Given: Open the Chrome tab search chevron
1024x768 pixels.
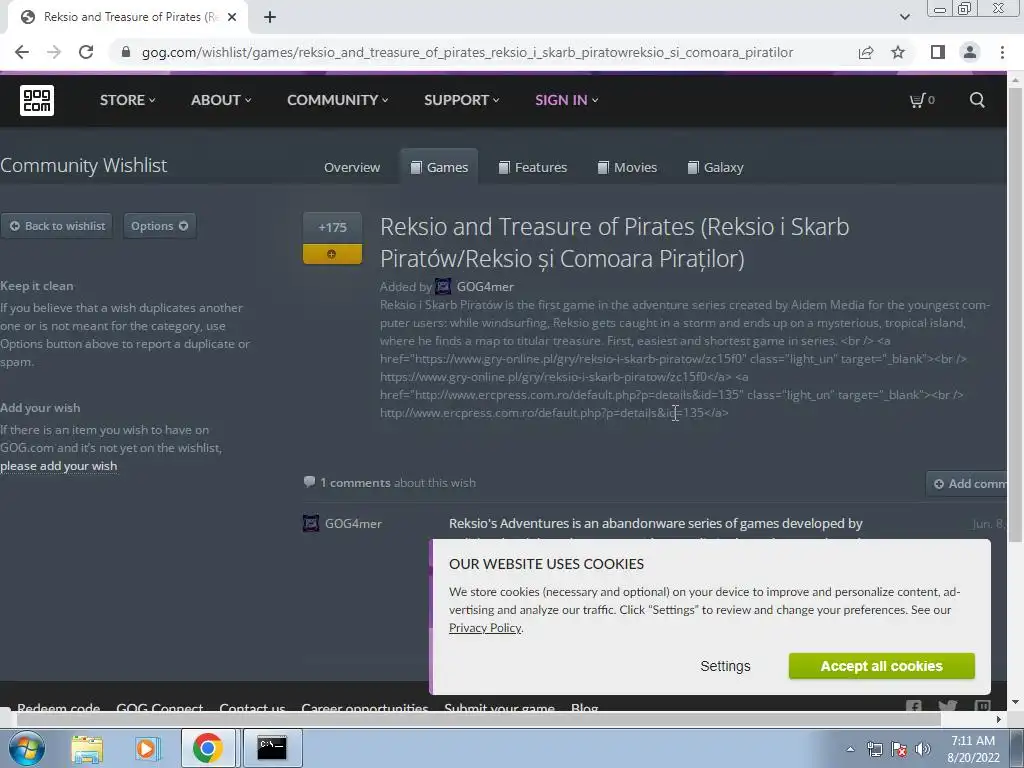Looking at the screenshot, I should tap(904, 17).
